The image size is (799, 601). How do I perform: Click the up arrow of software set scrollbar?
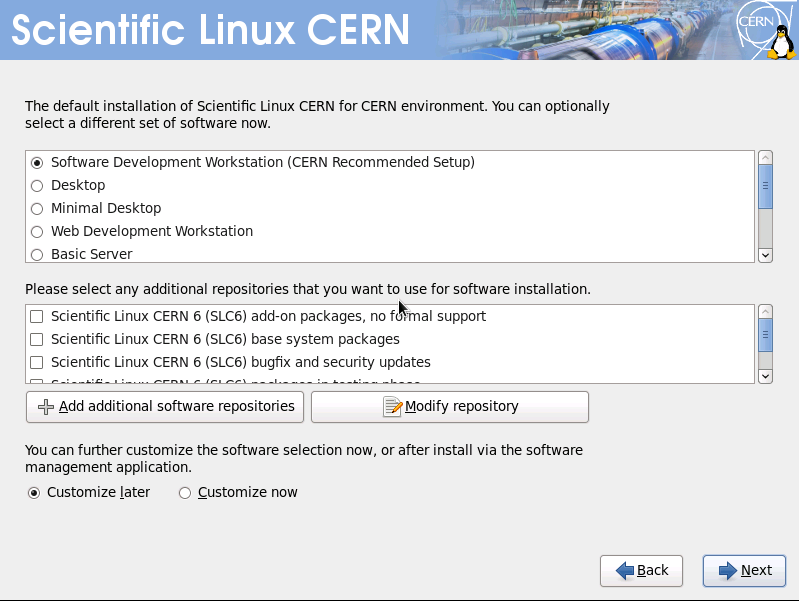(765, 158)
